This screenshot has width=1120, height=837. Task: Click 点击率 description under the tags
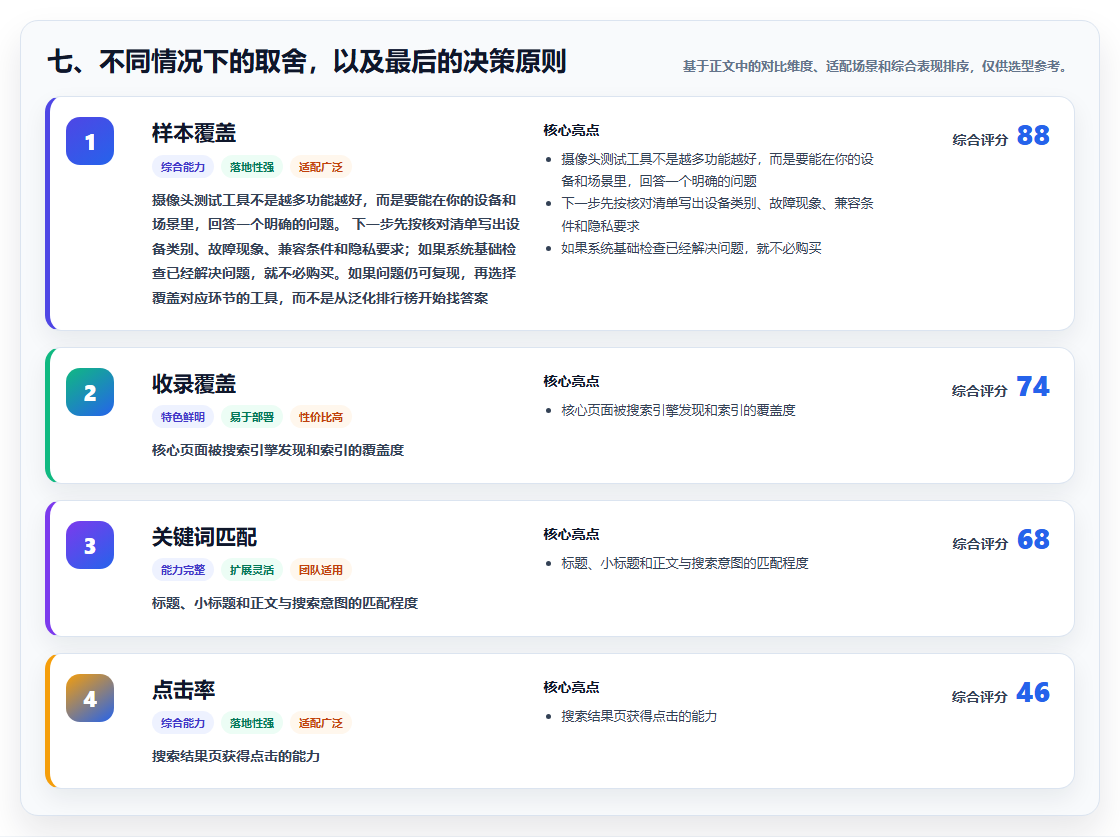click(x=236, y=756)
